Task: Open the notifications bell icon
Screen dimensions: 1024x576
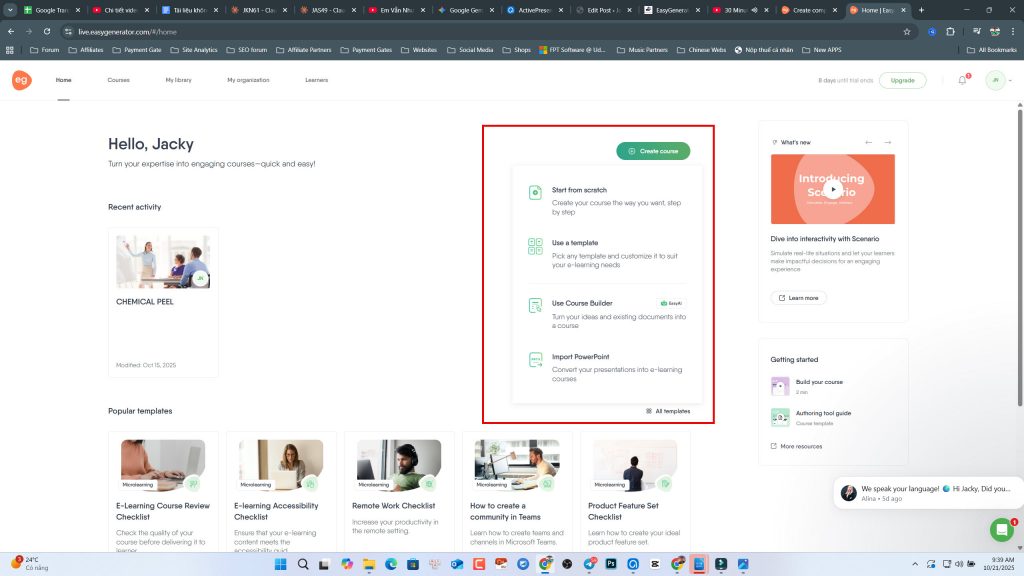Action: point(962,80)
